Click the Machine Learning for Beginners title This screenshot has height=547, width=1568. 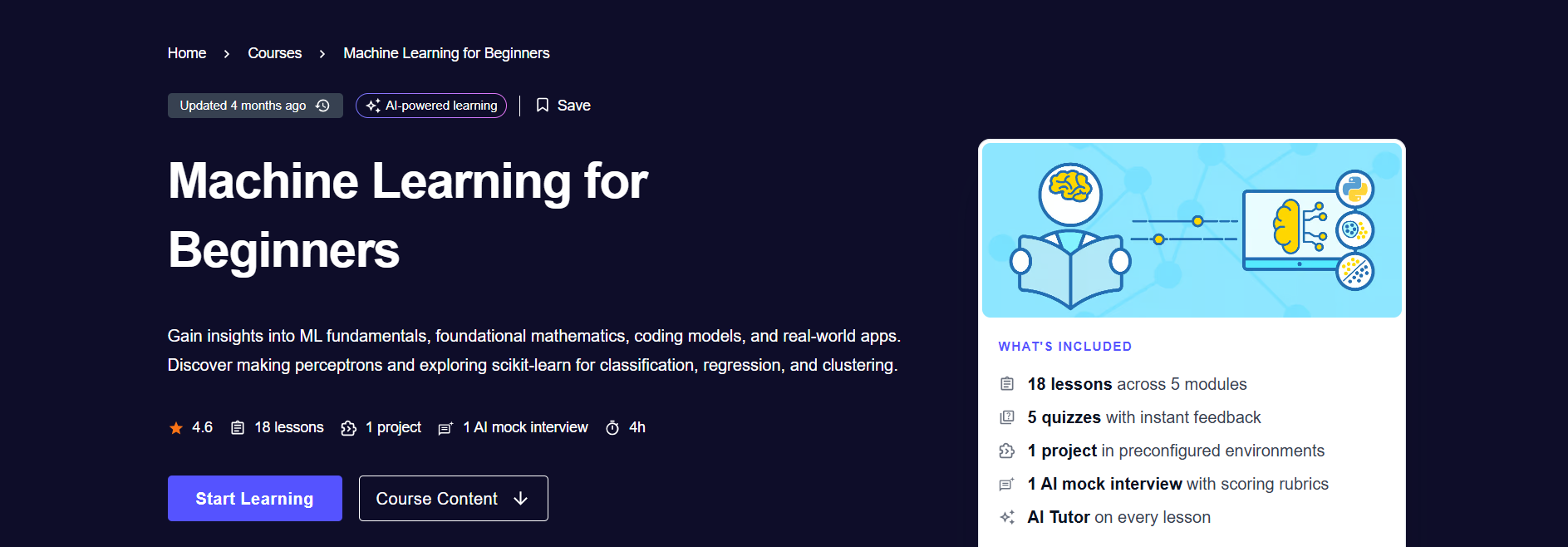coord(408,215)
